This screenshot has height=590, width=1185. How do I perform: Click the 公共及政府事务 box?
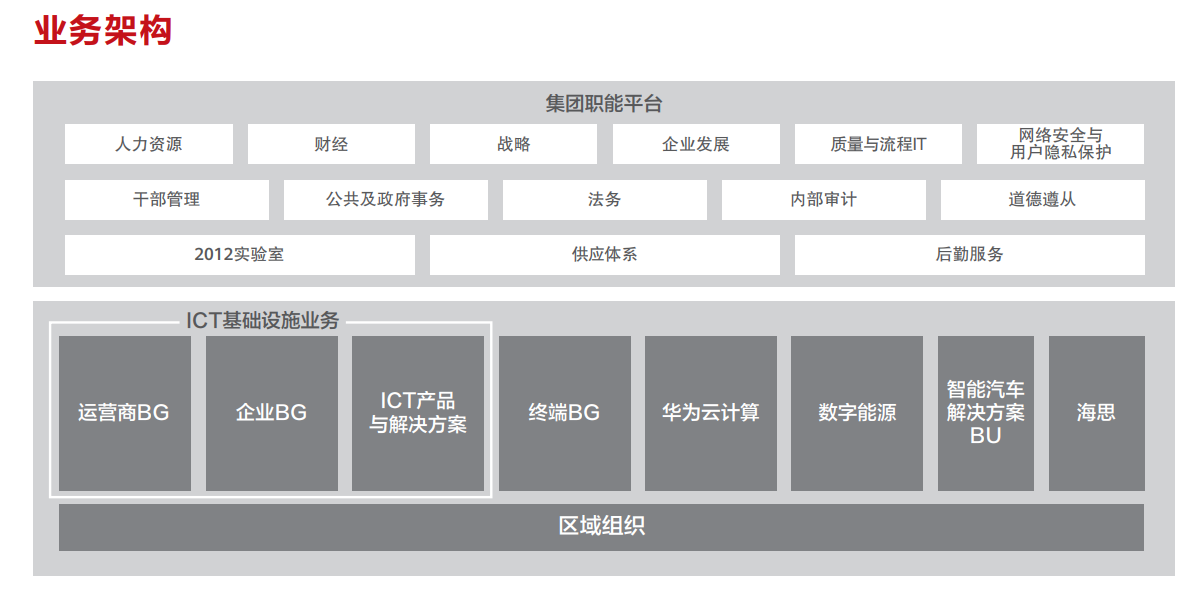(385, 200)
